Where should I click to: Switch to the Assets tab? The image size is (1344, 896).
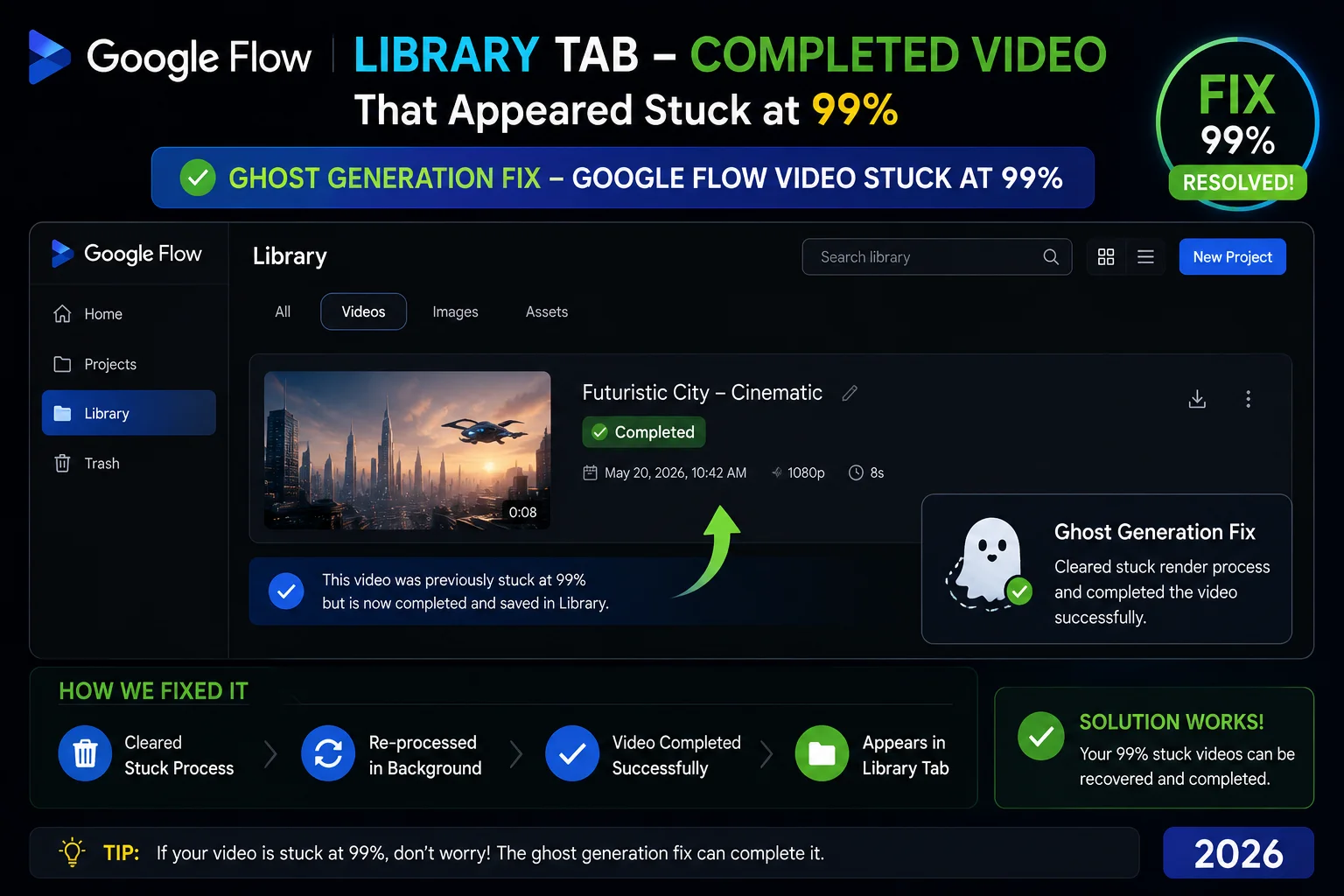coord(547,311)
